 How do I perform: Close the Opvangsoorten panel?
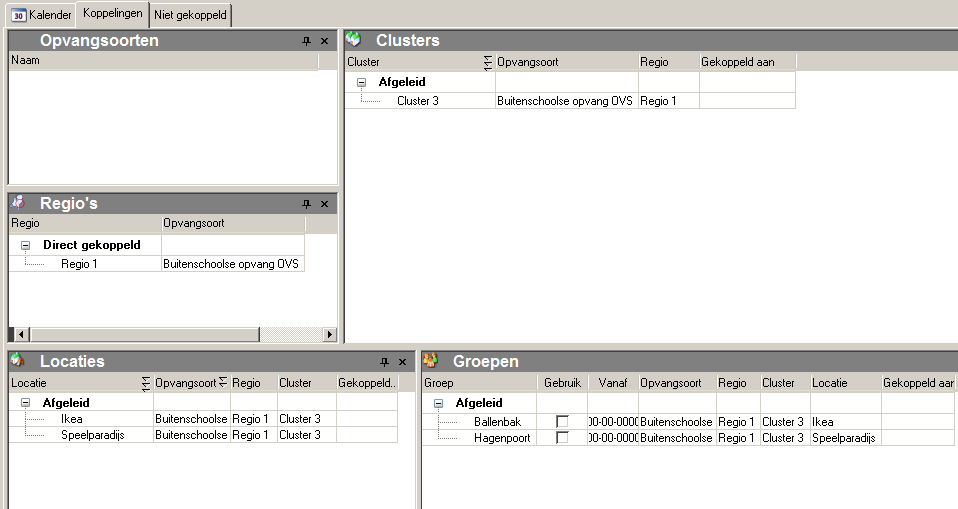click(x=324, y=41)
